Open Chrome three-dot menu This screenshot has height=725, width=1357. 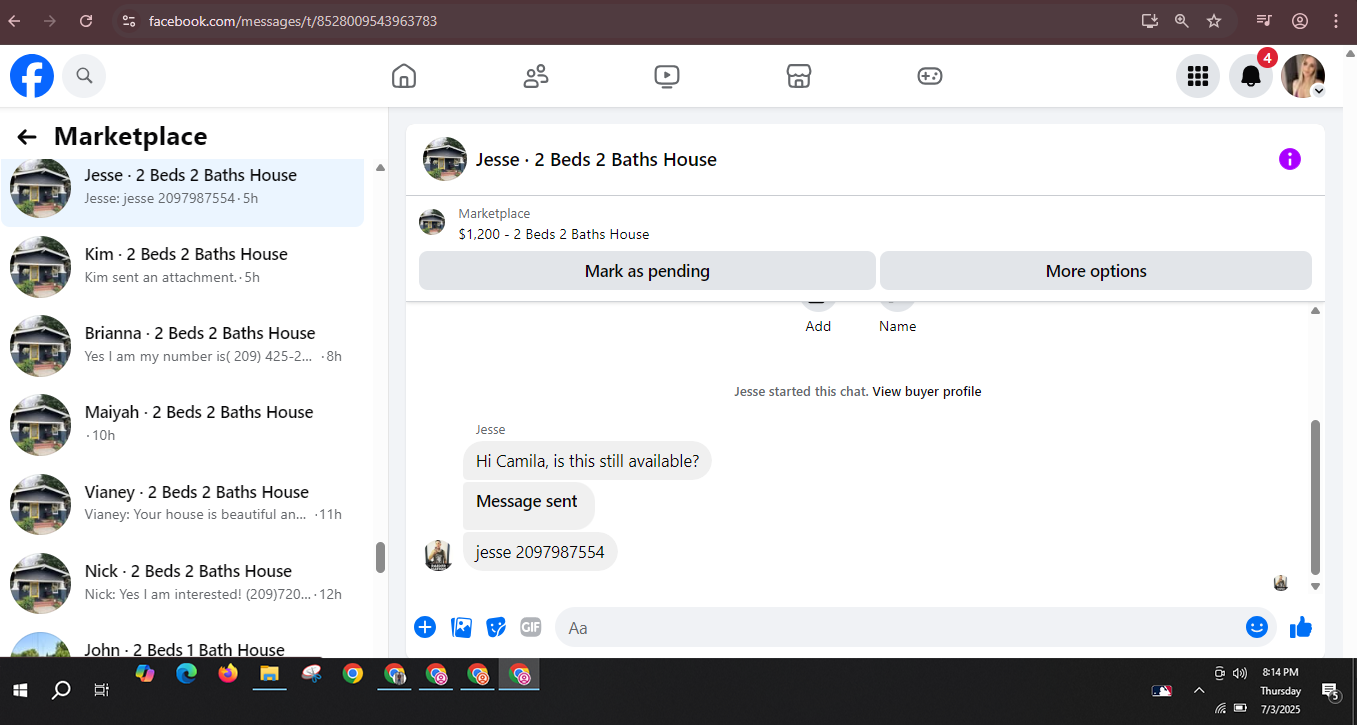tap(1336, 21)
